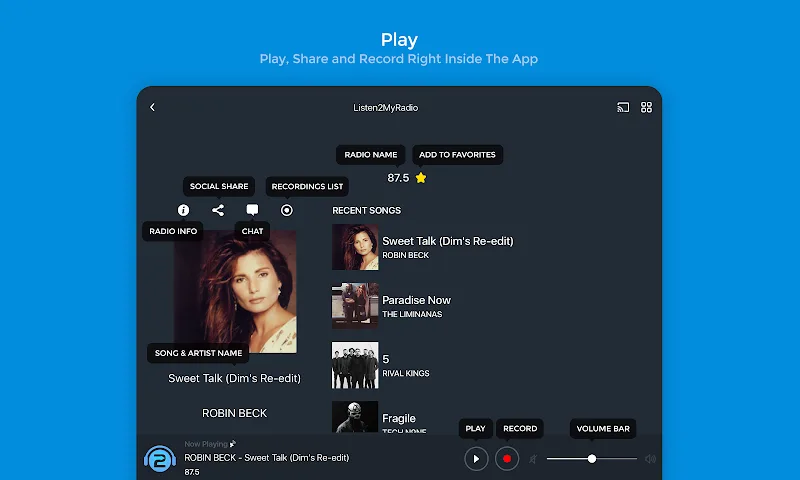Open the cast to device icon
The height and width of the screenshot is (480, 800).
(623, 107)
